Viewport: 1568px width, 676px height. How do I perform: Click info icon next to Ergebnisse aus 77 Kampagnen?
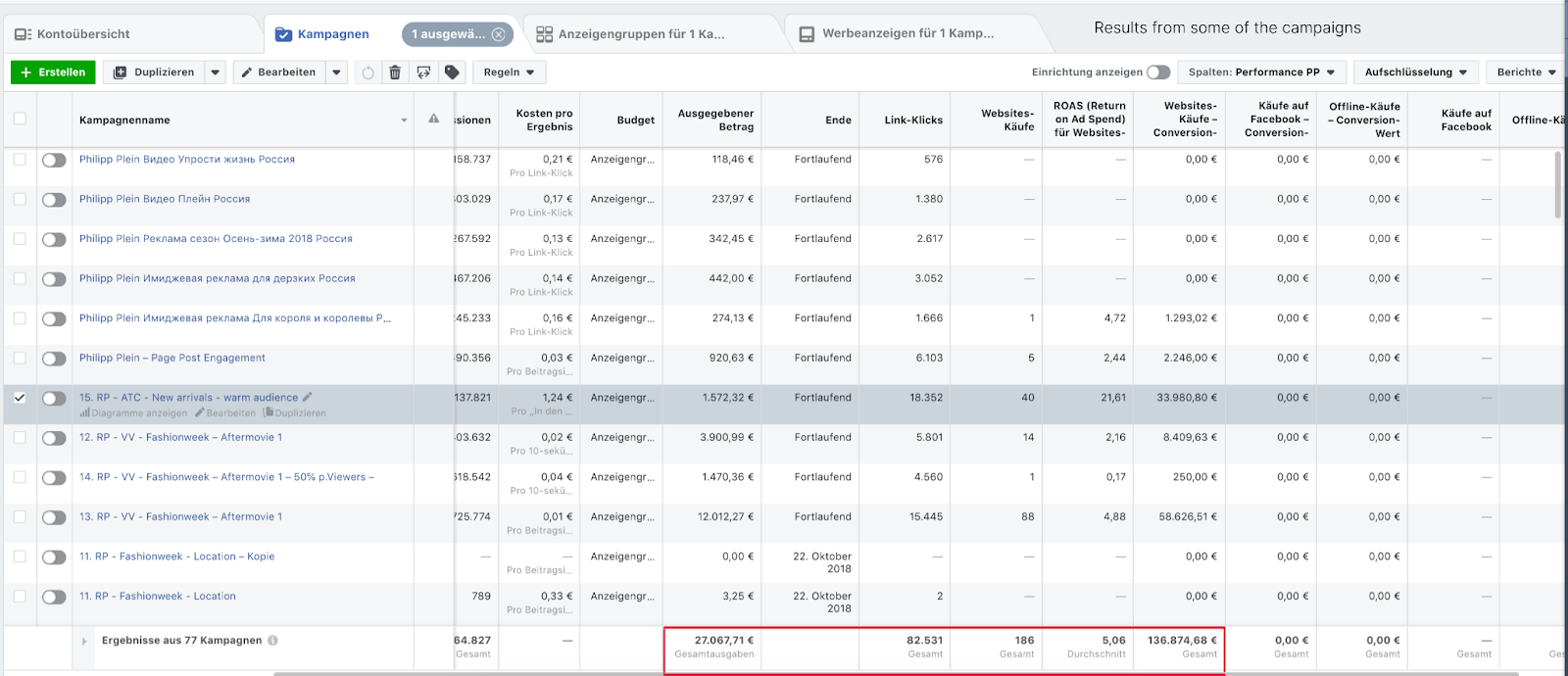(273, 641)
